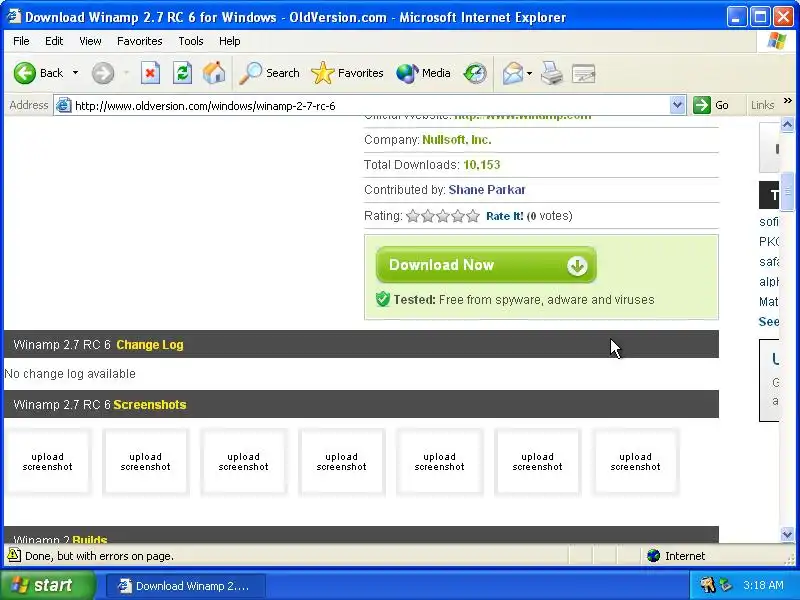Click the scrollbar down arrow

pos(787,535)
